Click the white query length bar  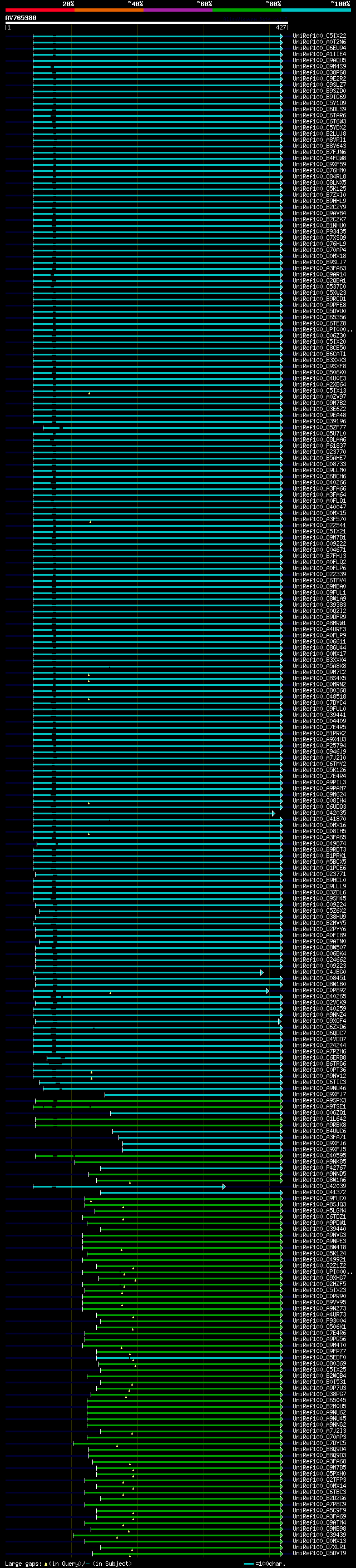pyautogui.click(x=146, y=22)
